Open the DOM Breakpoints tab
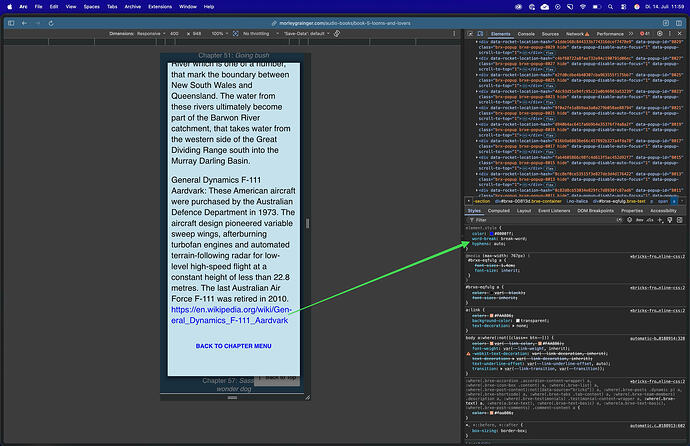Screen dimensions: 690x446 595,211
